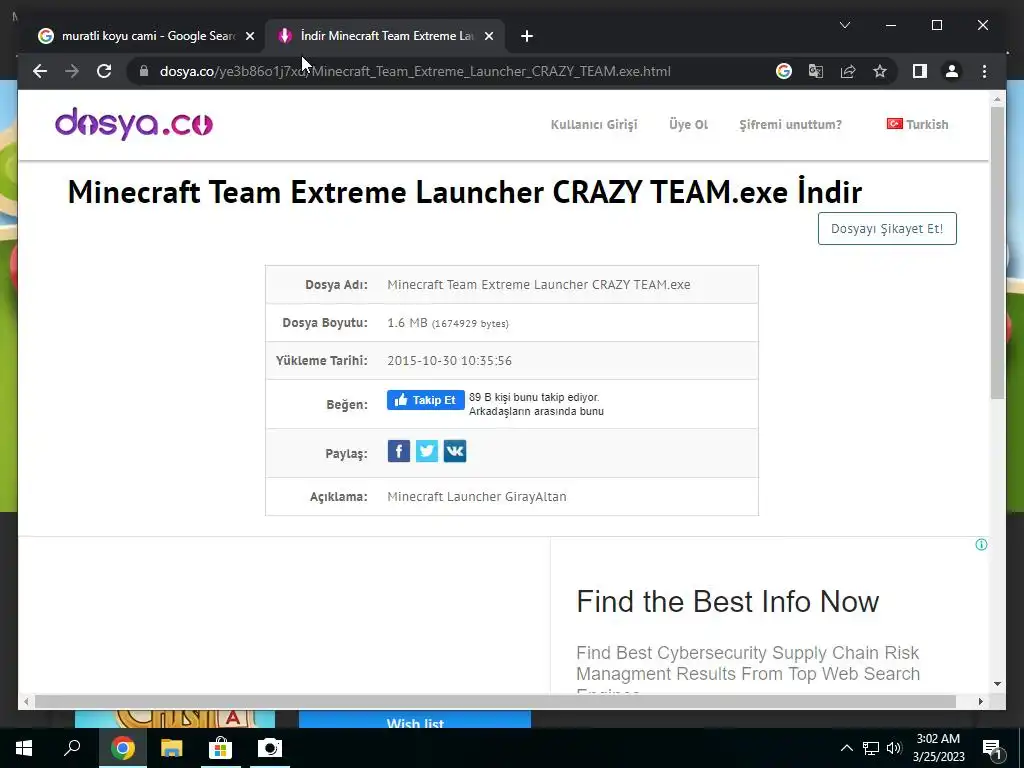Click the scroll right arrow

click(980, 701)
